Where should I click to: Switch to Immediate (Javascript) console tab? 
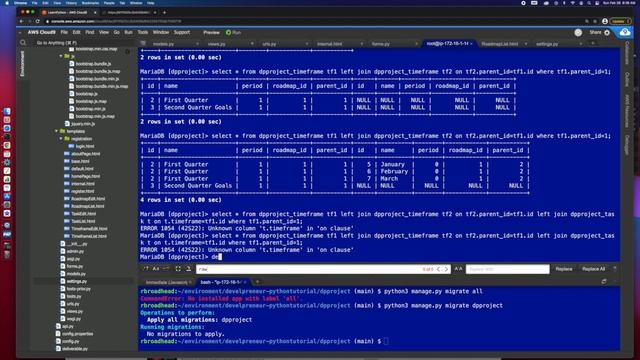click(x=167, y=282)
